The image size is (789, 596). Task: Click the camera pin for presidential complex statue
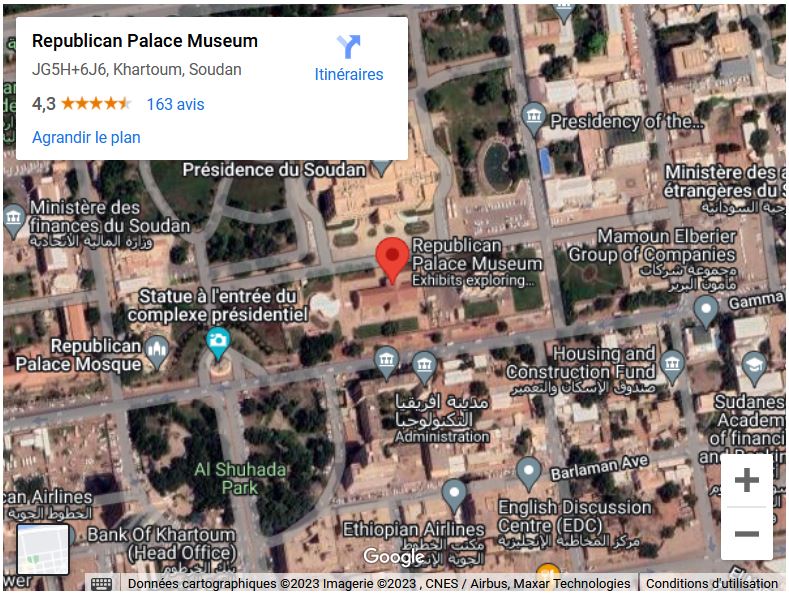218,344
